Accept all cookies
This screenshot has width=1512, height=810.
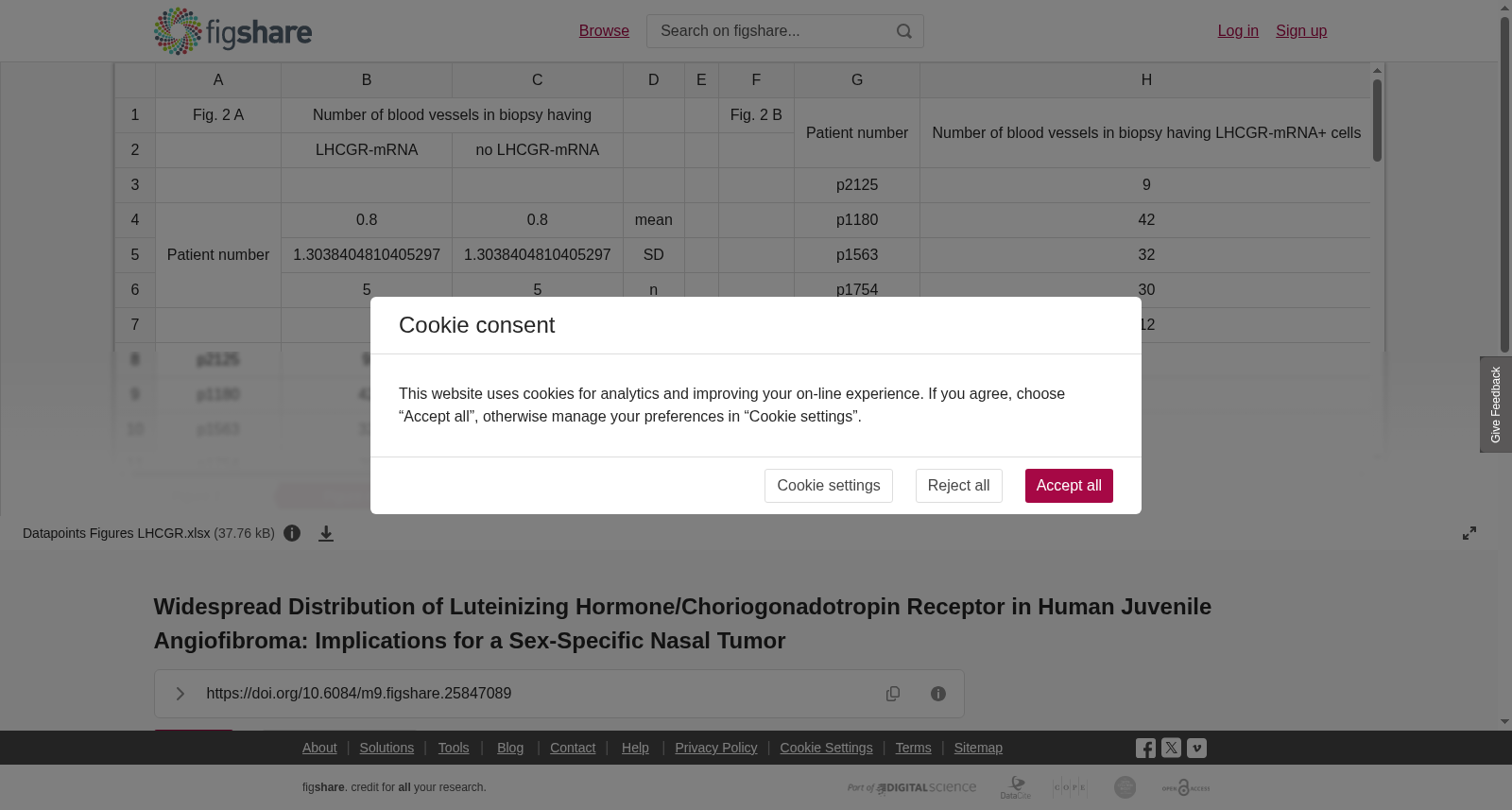1069,486
